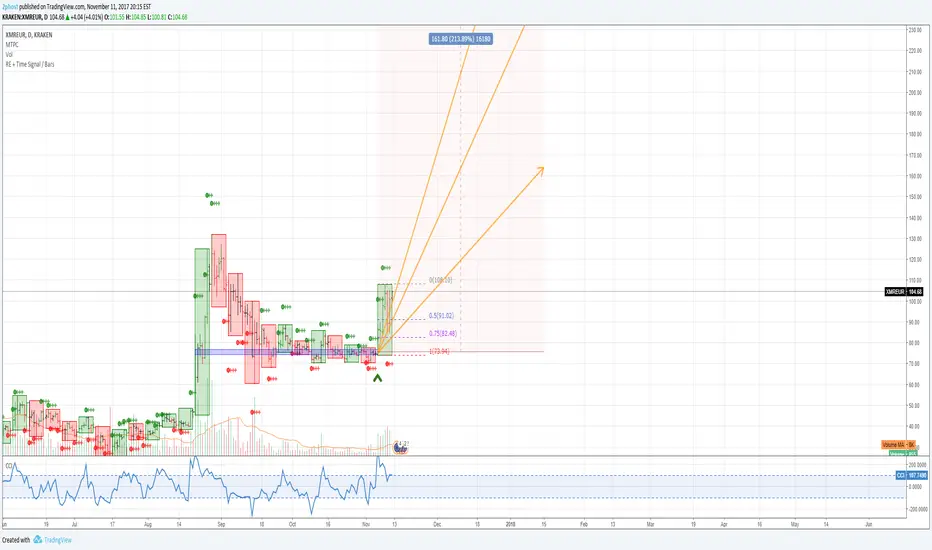Click the blue 161.80 (213.89%) measurement label
The height and width of the screenshot is (550, 932).
pos(461,39)
